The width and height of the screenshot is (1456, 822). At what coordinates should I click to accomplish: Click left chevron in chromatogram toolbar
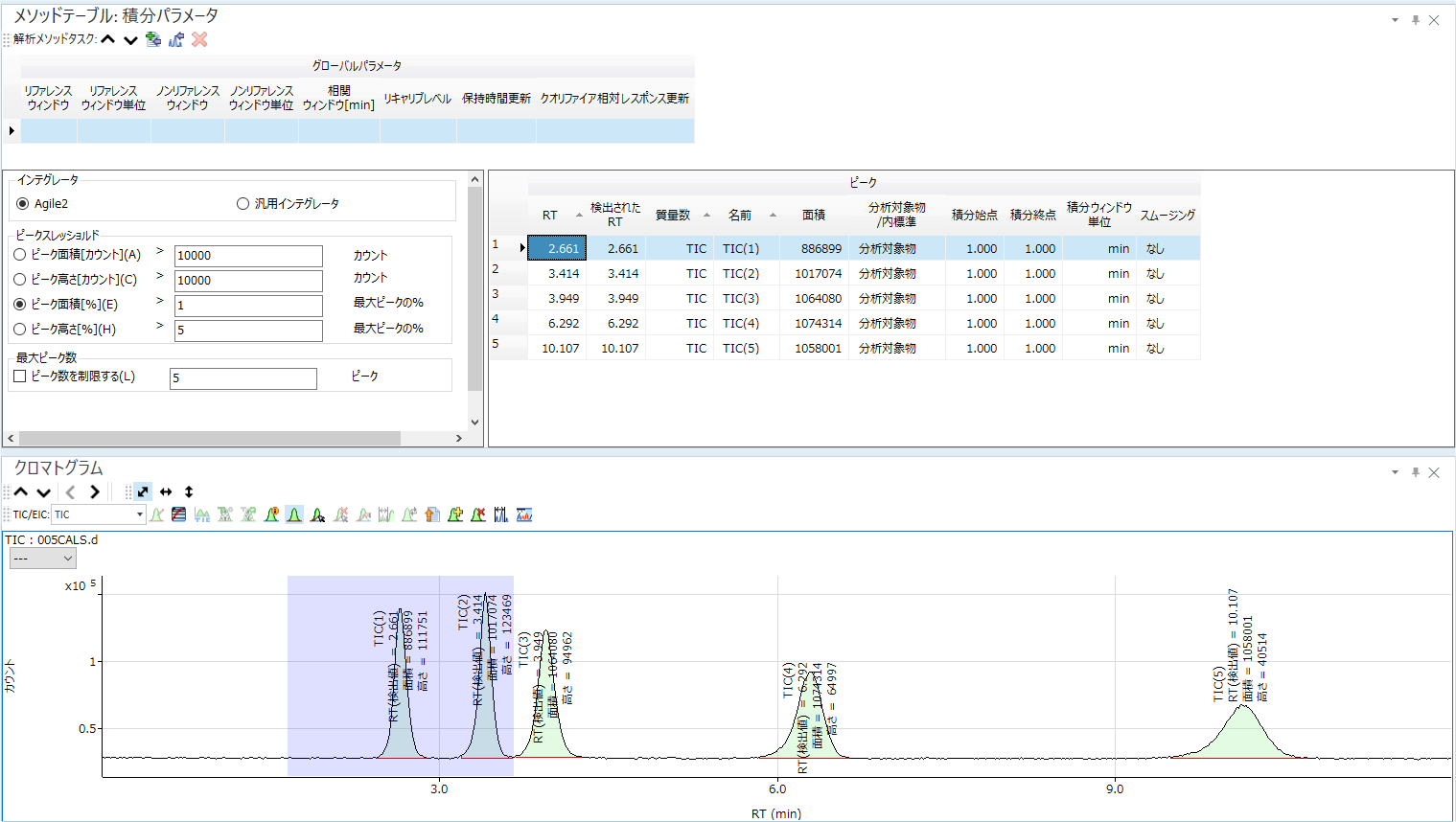pyautogui.click(x=70, y=491)
